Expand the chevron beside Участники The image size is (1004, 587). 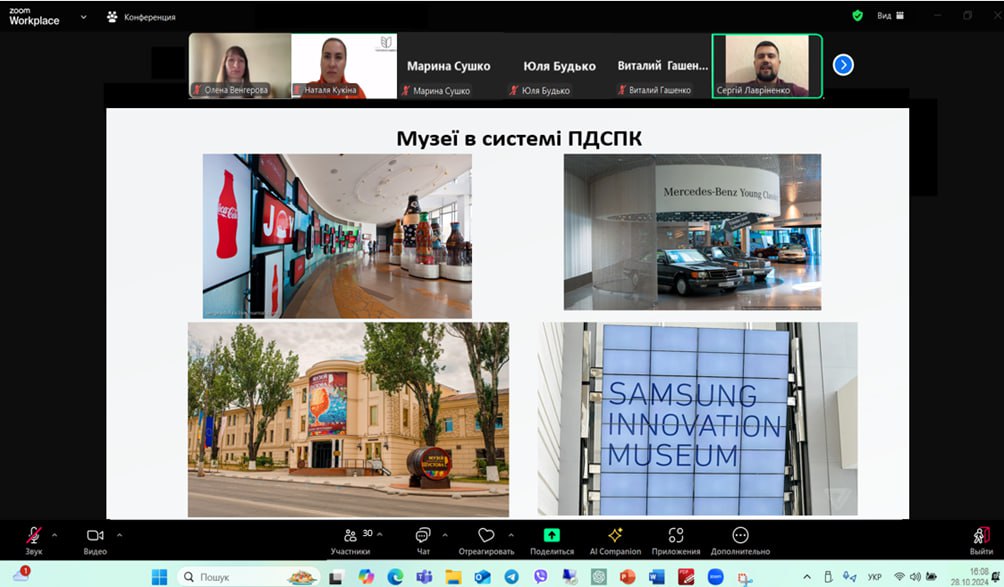[380, 534]
